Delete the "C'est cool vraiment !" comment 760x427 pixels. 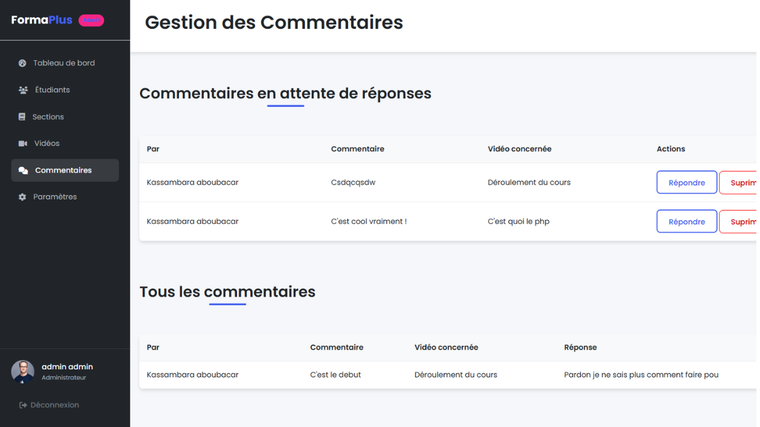[740, 221]
